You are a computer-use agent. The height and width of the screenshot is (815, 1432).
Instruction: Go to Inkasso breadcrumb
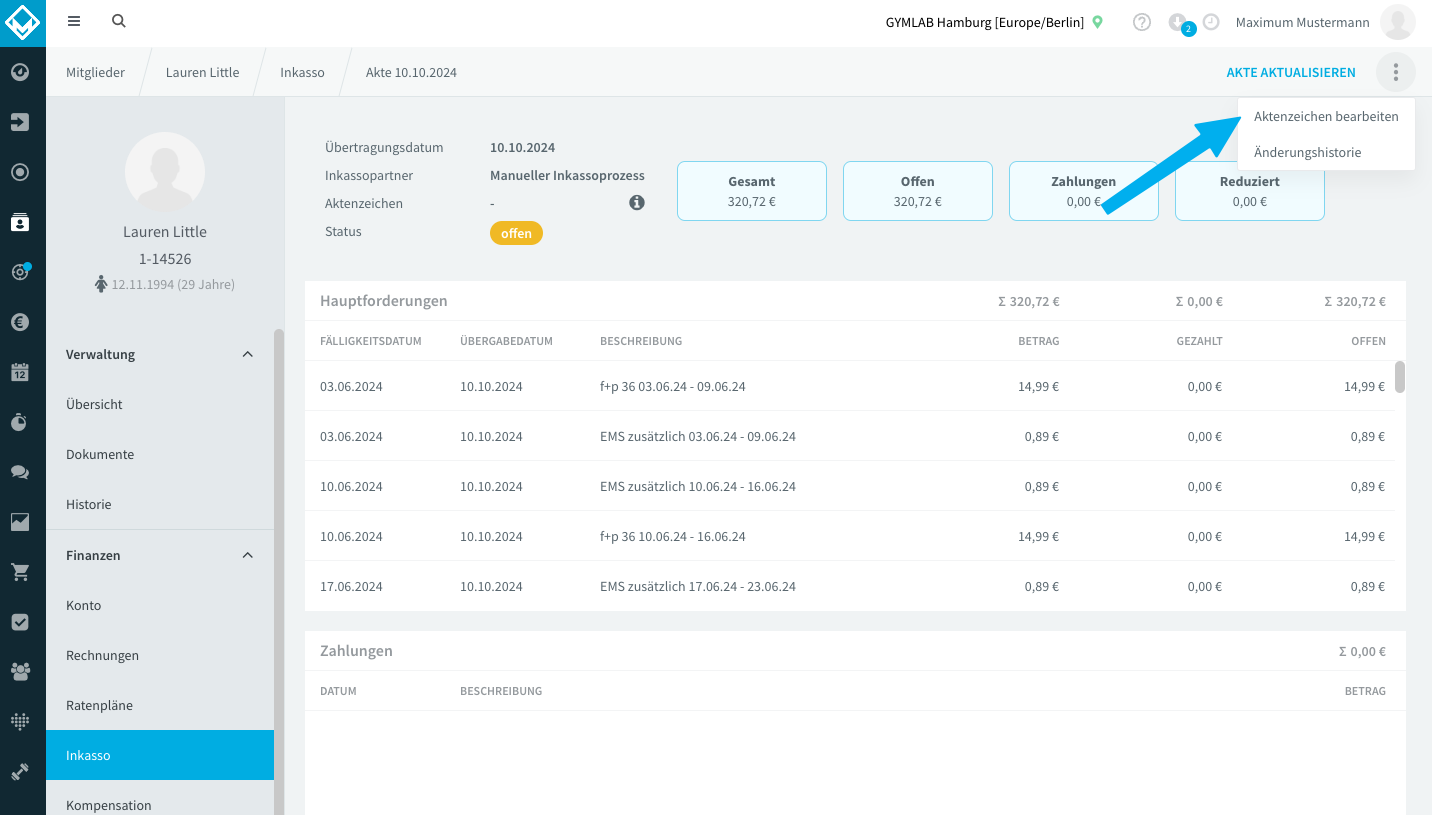tap(302, 72)
